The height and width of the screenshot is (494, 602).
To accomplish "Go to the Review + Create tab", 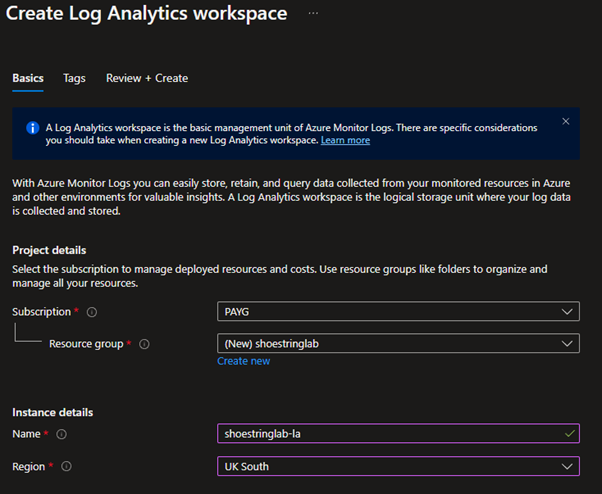I will [147, 78].
